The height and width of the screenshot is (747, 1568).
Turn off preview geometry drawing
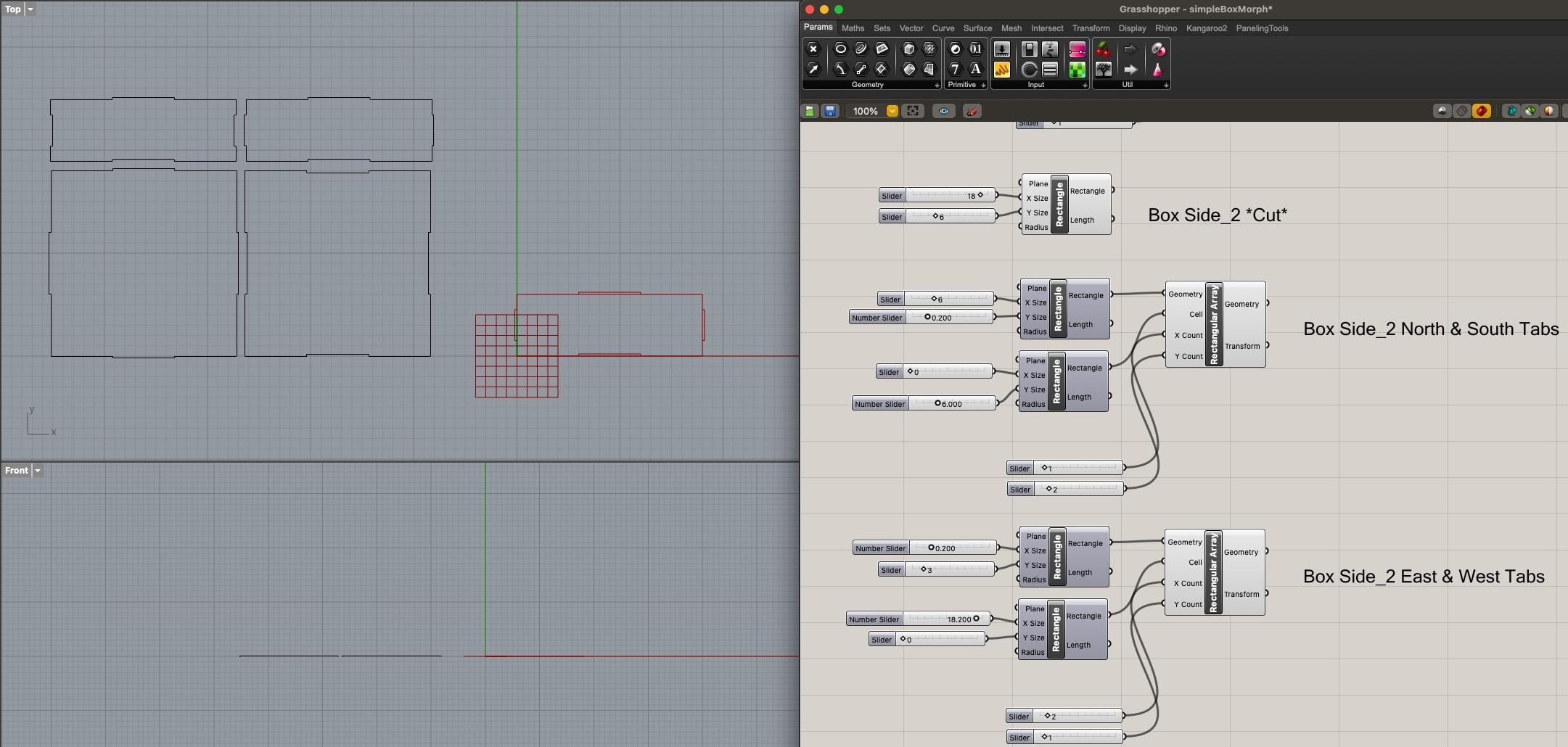(x=1442, y=111)
